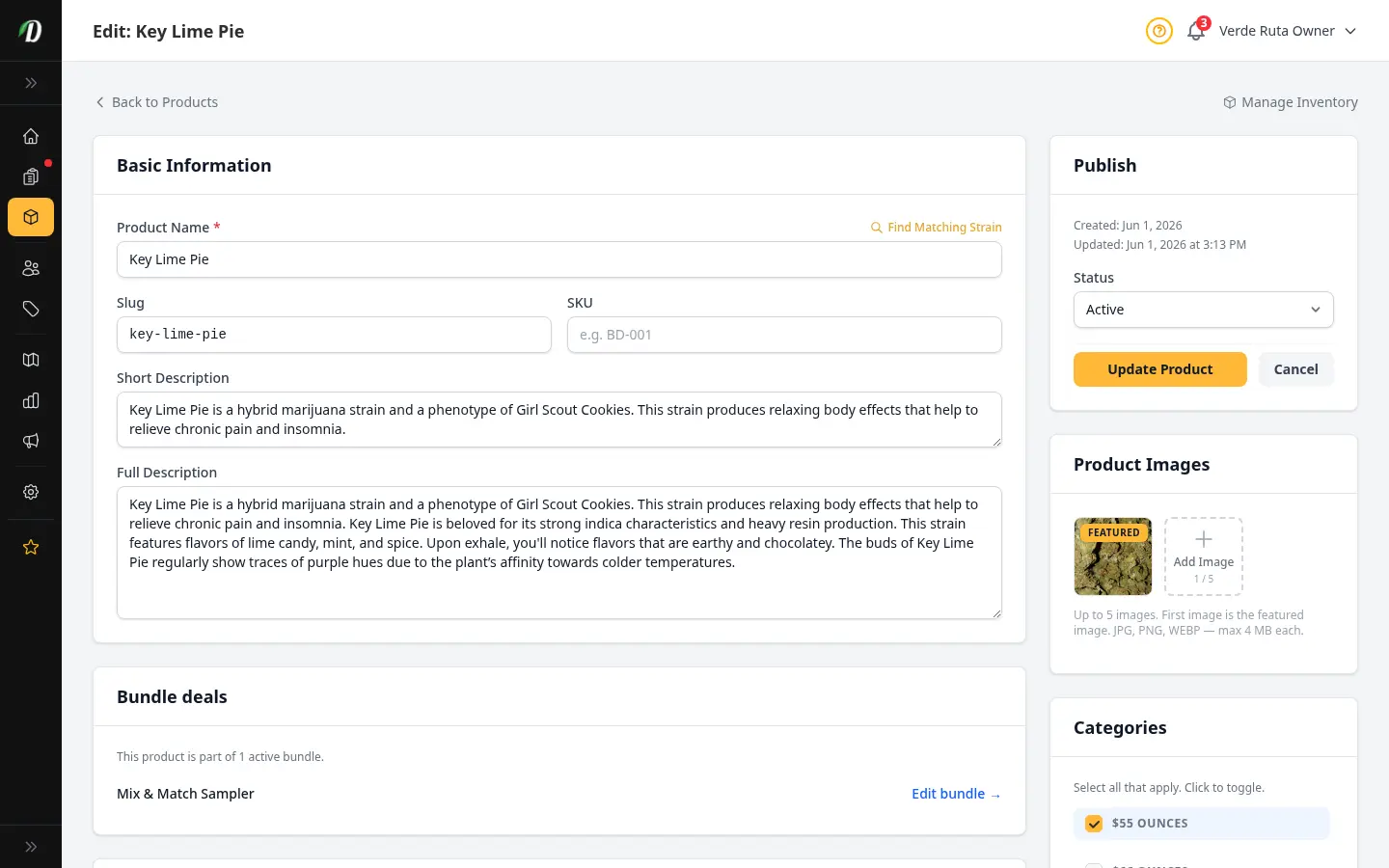
Task: Open the Customers people icon
Action: pyautogui.click(x=31, y=268)
